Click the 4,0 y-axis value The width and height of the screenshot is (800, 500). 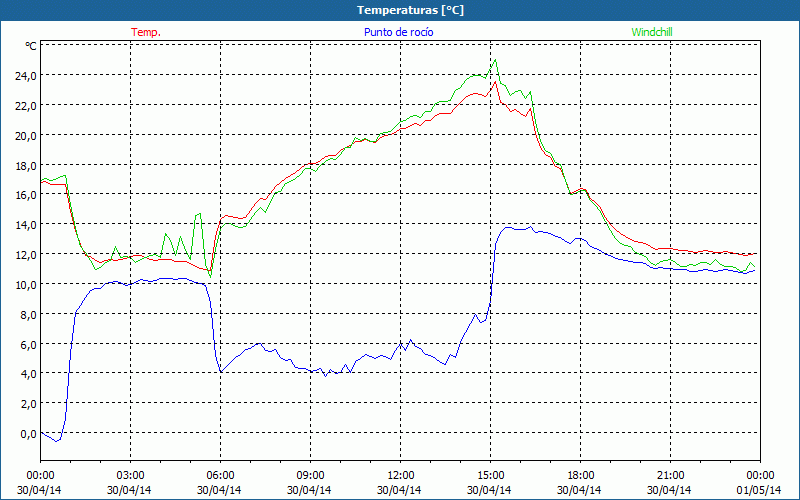point(28,374)
